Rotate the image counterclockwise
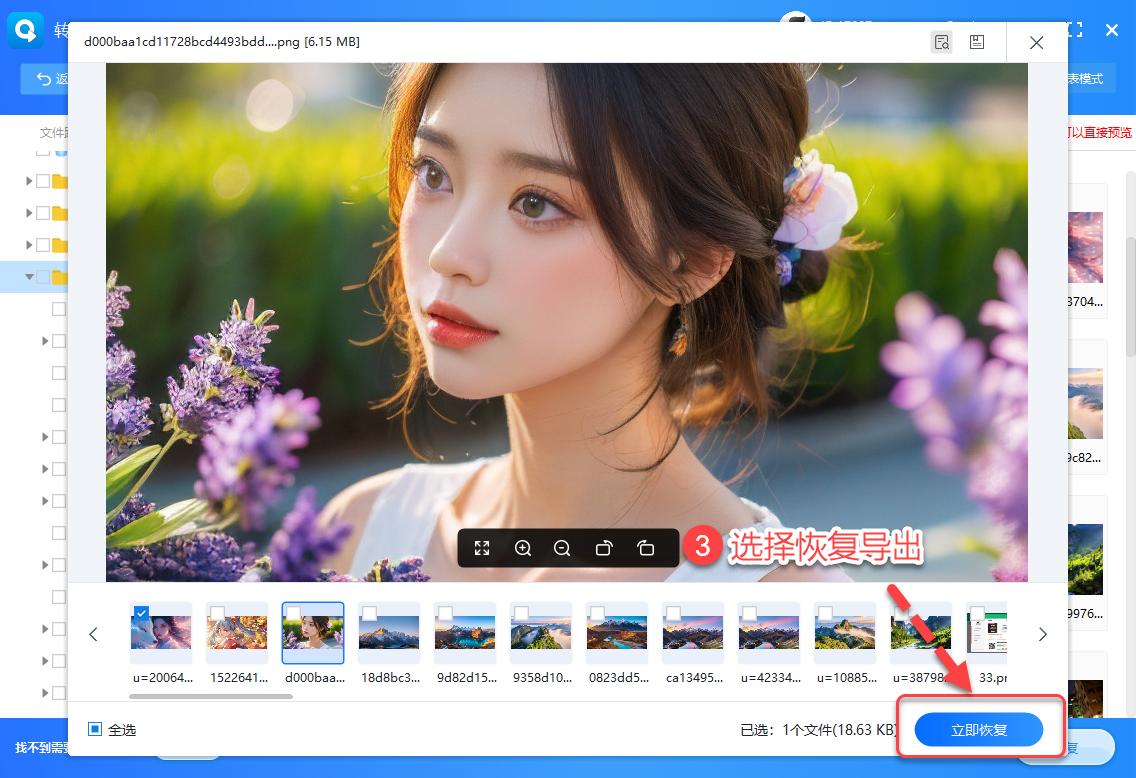The width and height of the screenshot is (1136, 778). (x=604, y=548)
